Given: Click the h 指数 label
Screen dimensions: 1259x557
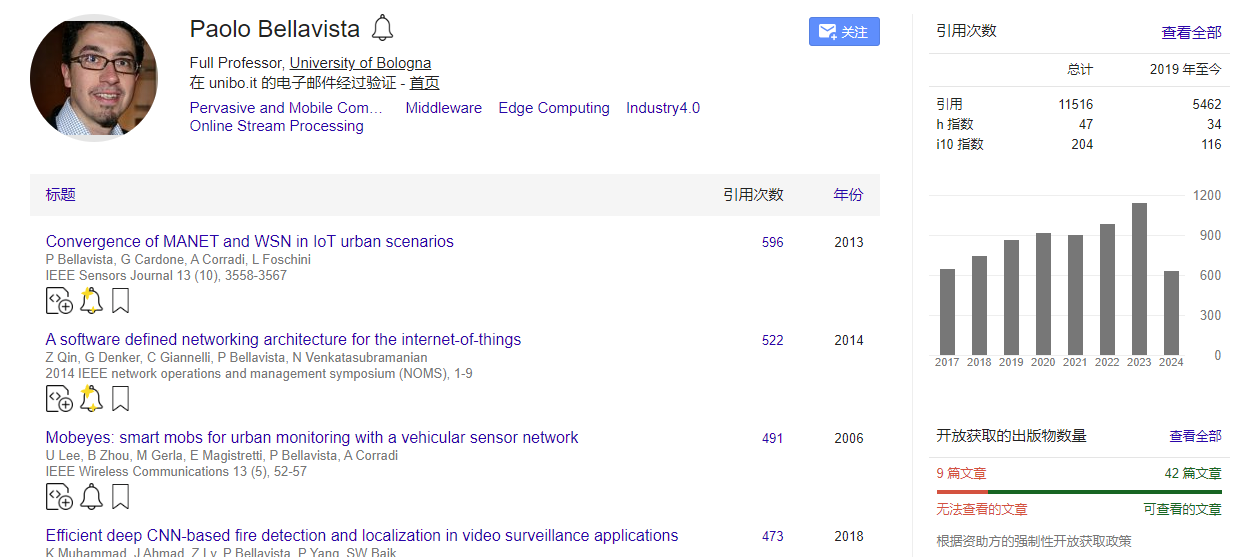Looking at the screenshot, I should click(x=955, y=124).
